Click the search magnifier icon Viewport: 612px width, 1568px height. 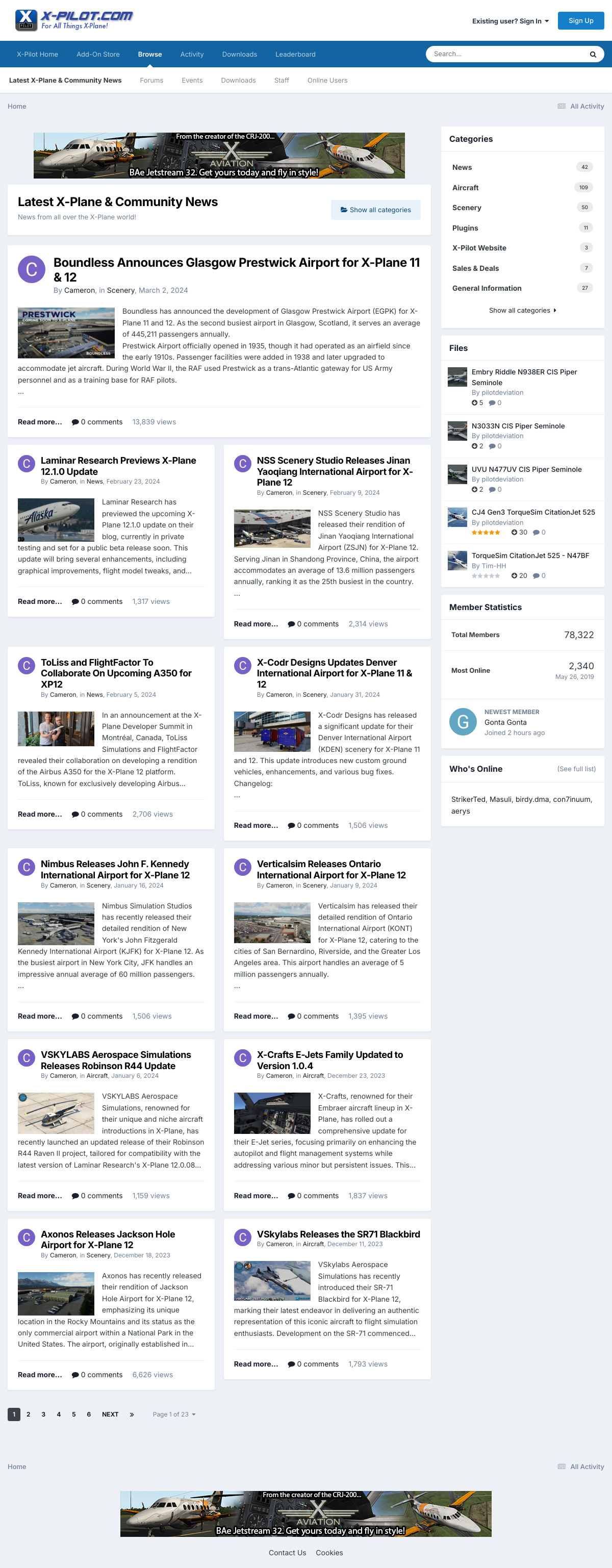(593, 54)
